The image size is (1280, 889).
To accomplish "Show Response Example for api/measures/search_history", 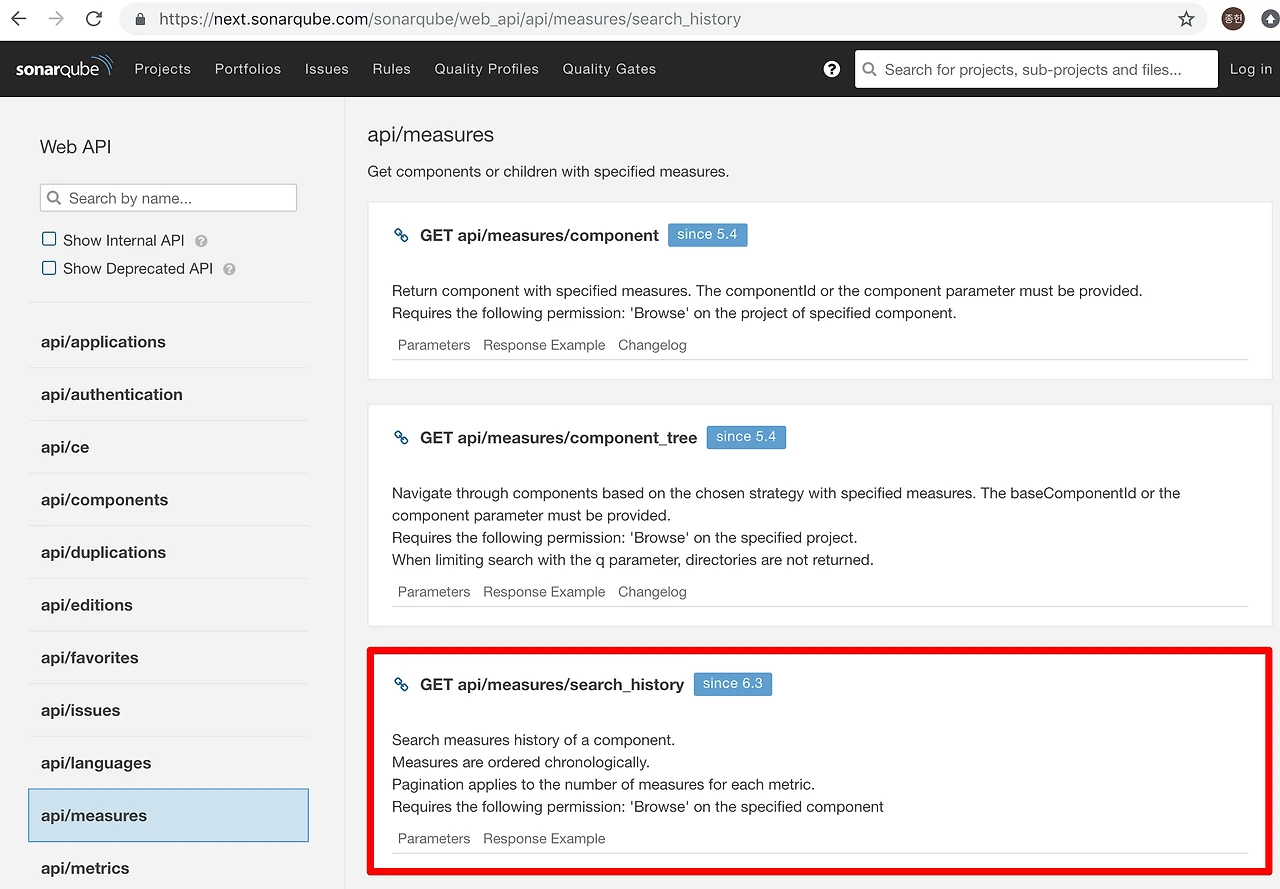I will [x=544, y=839].
